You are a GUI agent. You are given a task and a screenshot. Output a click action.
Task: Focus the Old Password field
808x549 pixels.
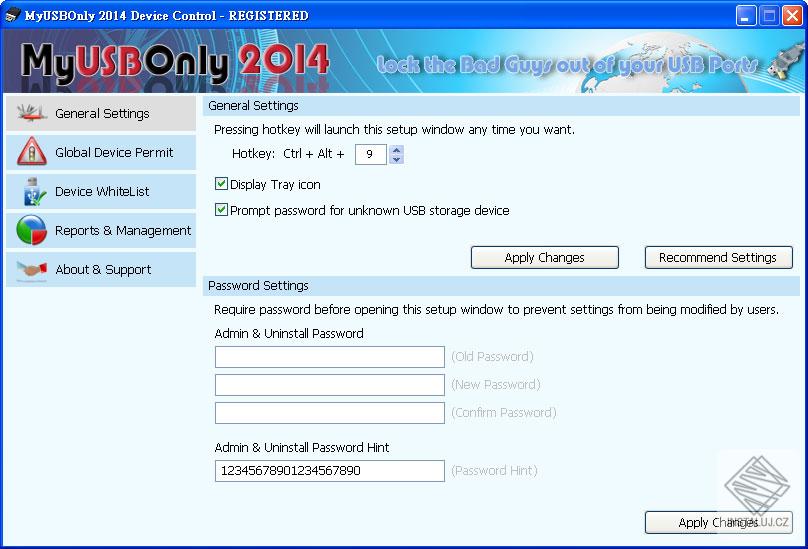click(330, 357)
